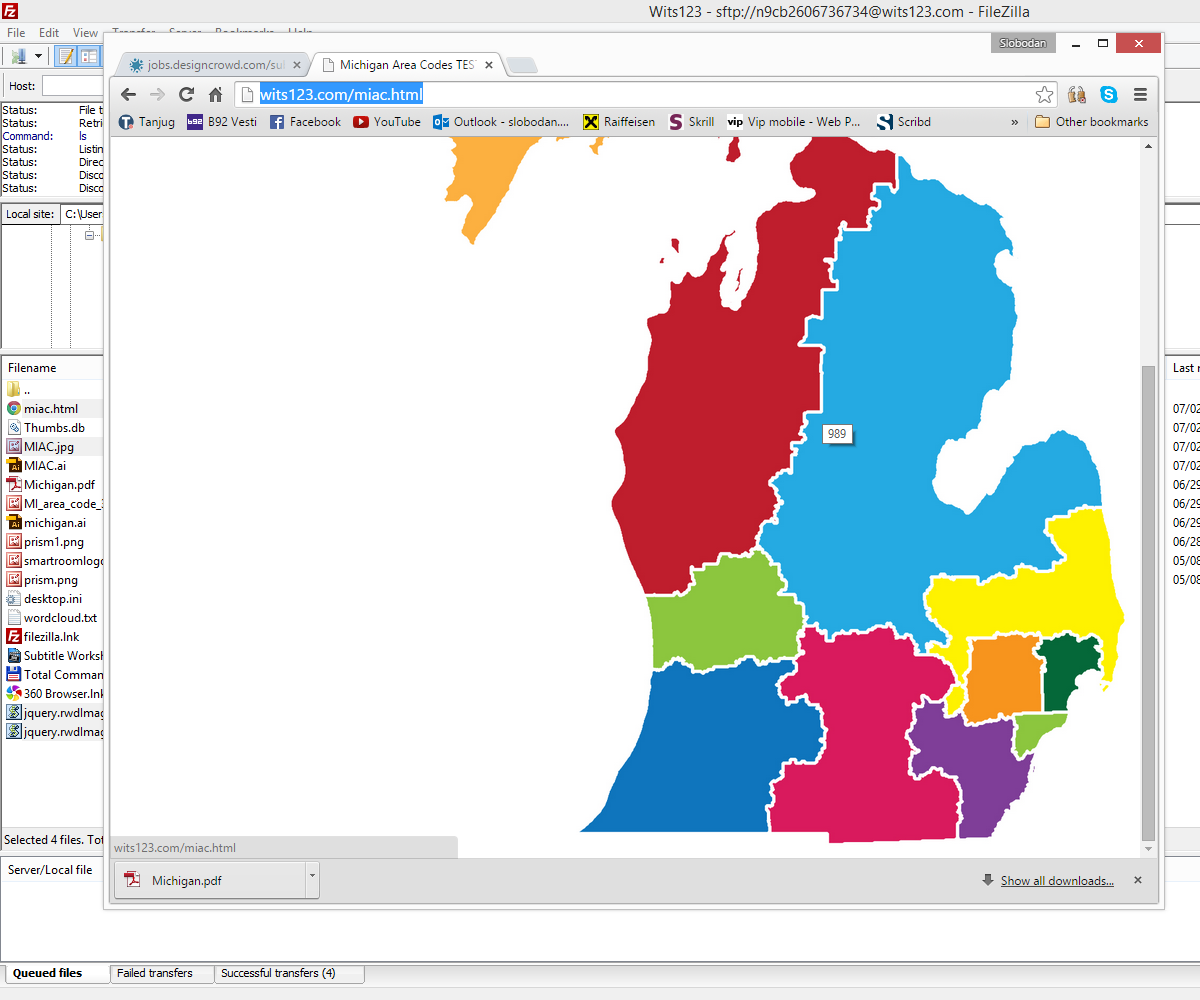Open Site Manager dropdown arrow
The image size is (1200, 1000).
coord(38,56)
